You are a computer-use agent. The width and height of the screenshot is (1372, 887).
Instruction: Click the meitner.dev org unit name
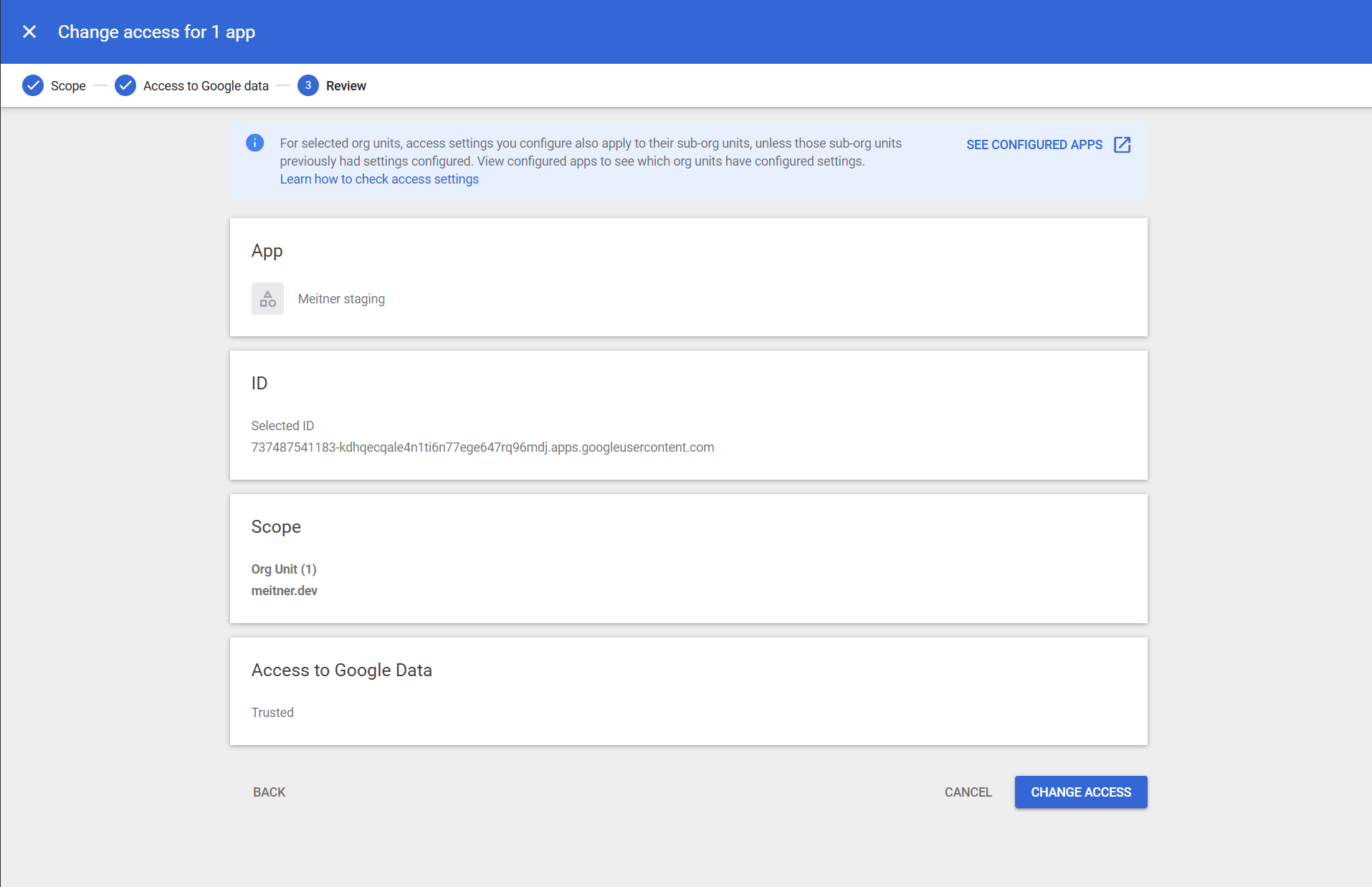pos(285,591)
